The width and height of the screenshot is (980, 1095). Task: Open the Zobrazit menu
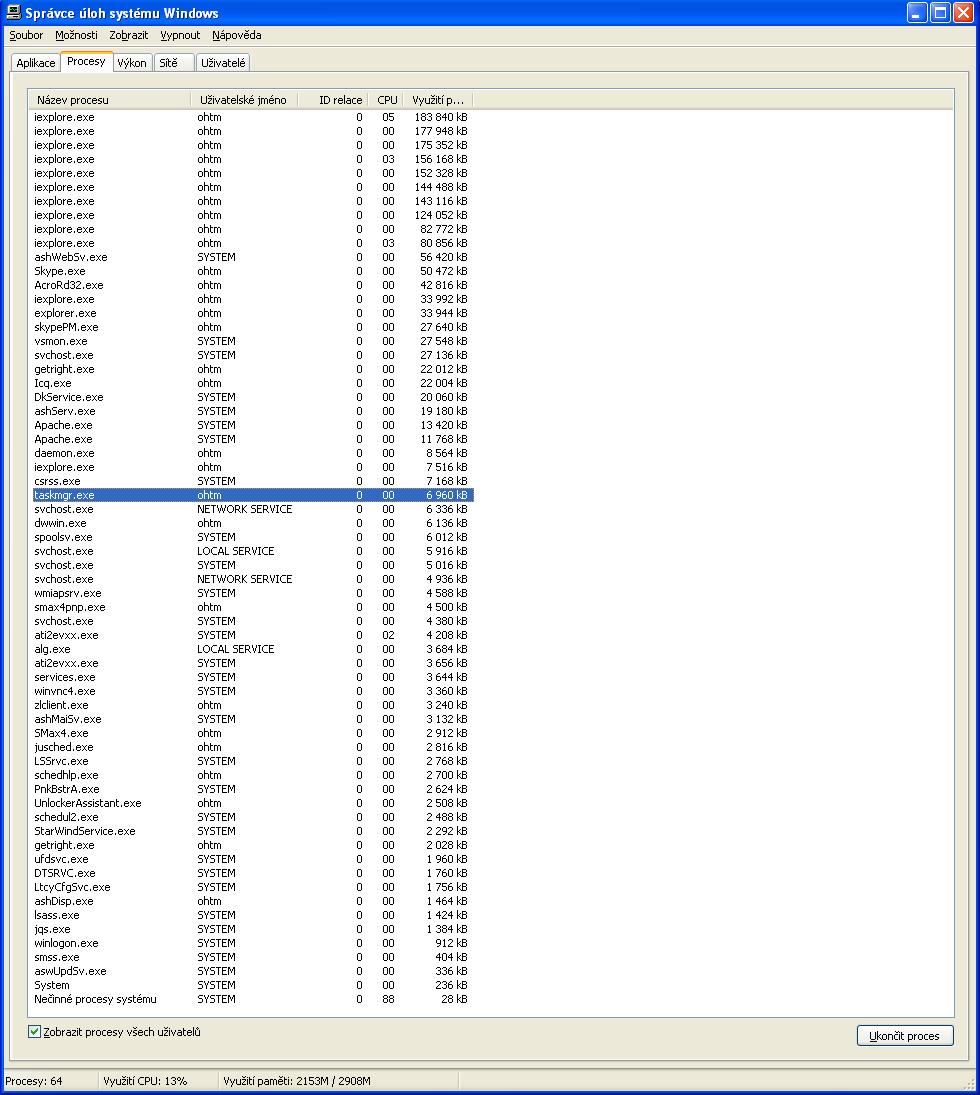pyautogui.click(x=129, y=35)
